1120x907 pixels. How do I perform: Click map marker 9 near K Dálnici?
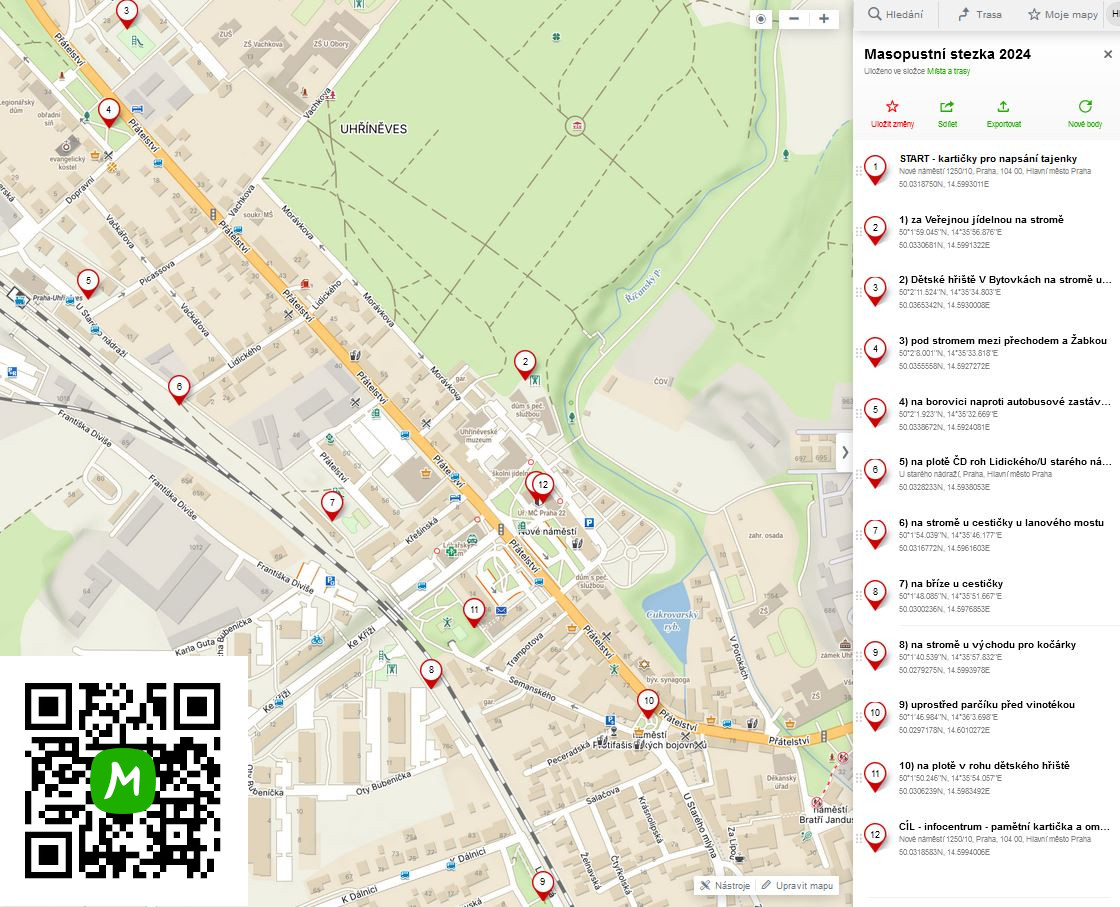click(542, 885)
